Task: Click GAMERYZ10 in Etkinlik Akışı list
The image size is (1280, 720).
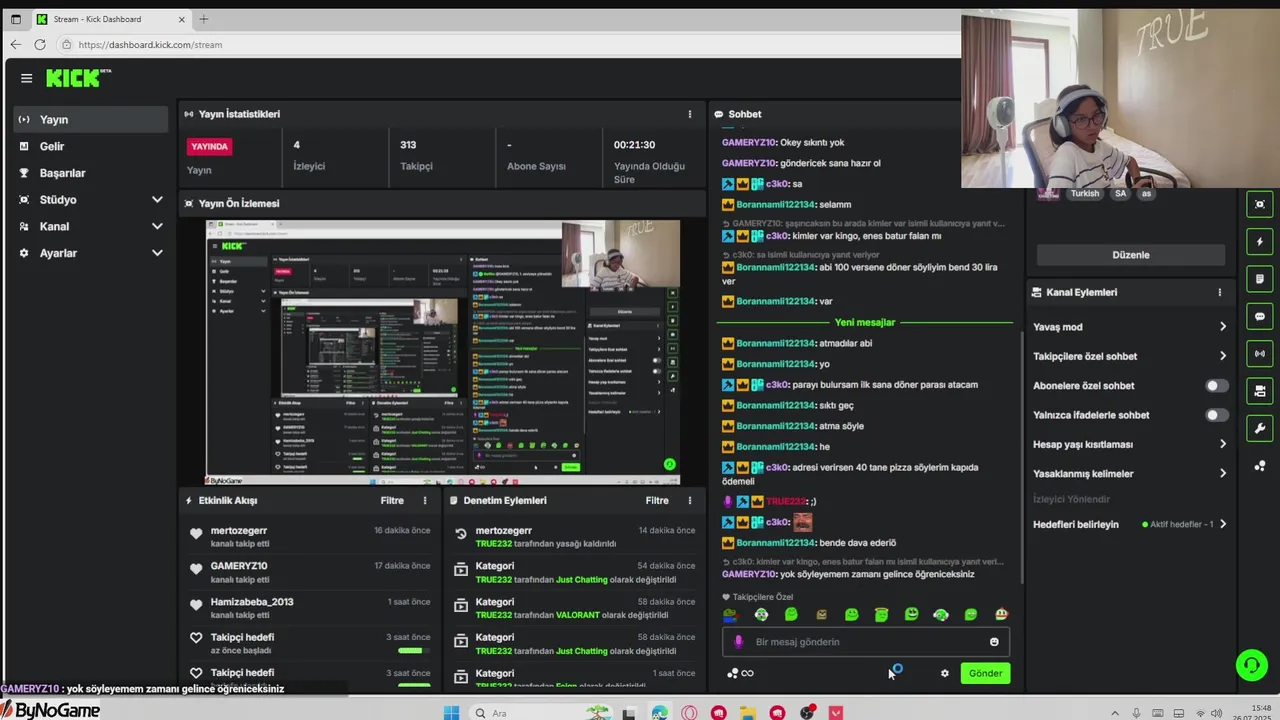Action: click(x=239, y=566)
